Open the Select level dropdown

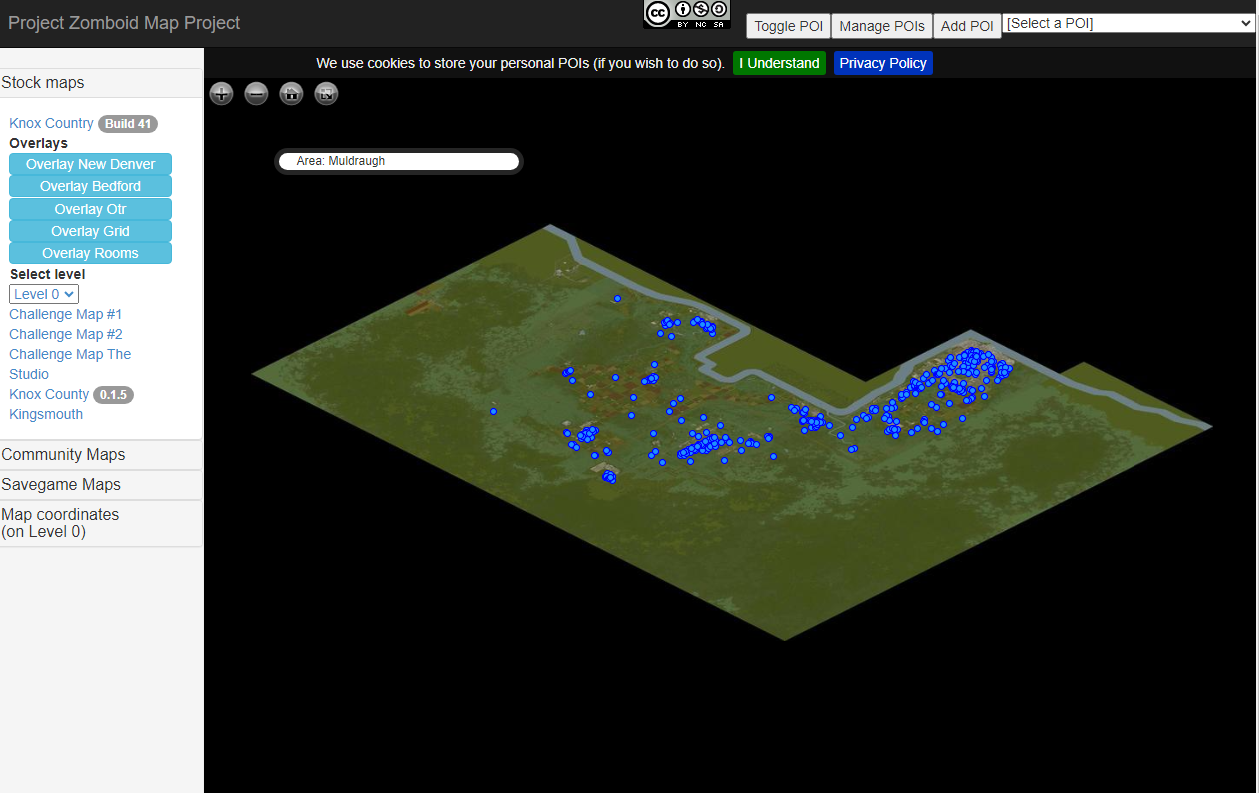click(44, 294)
